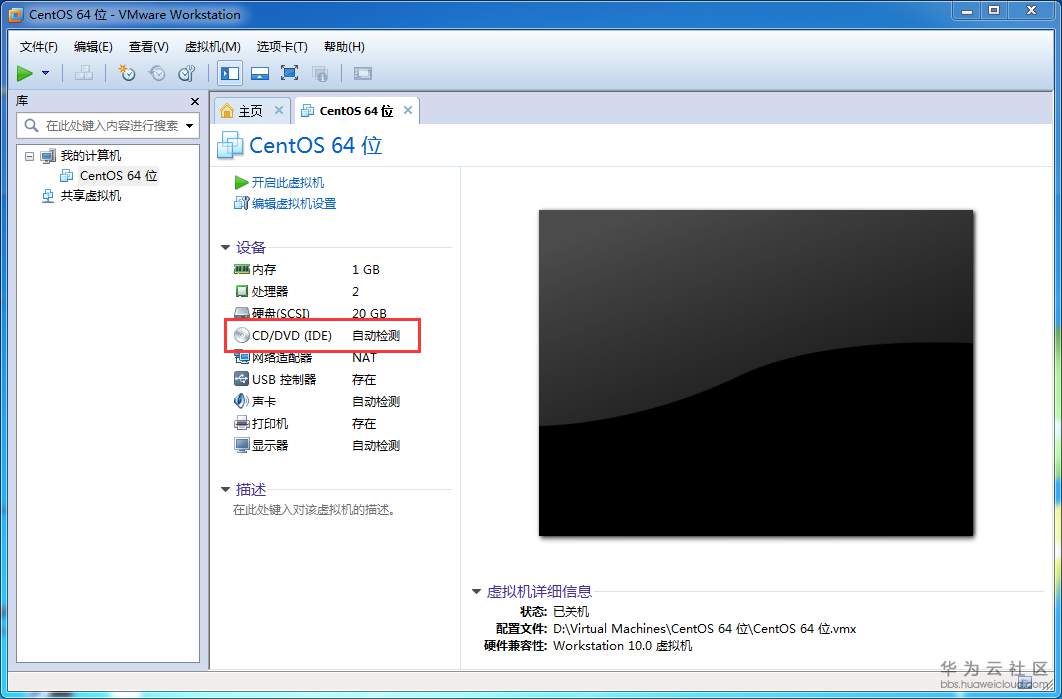Click the 硬盘(SCSI) device row
The height and width of the screenshot is (699, 1062).
(x=318, y=314)
